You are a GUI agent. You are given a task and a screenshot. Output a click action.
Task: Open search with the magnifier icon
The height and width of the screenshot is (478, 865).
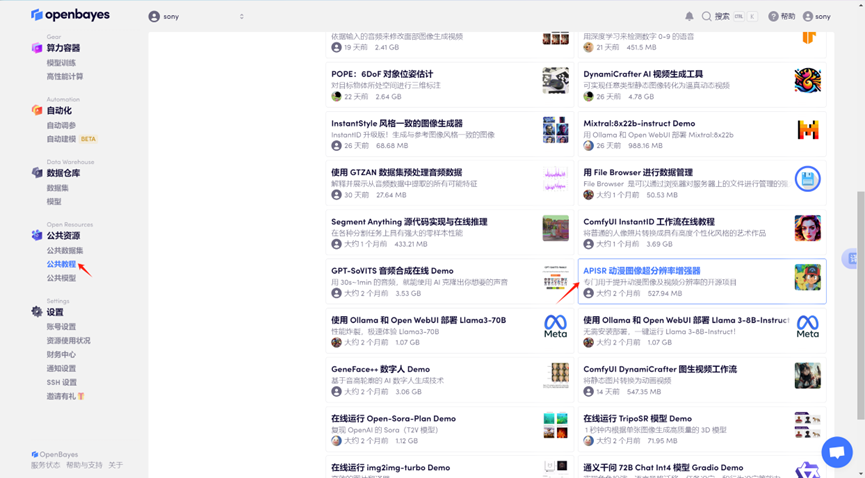[706, 17]
